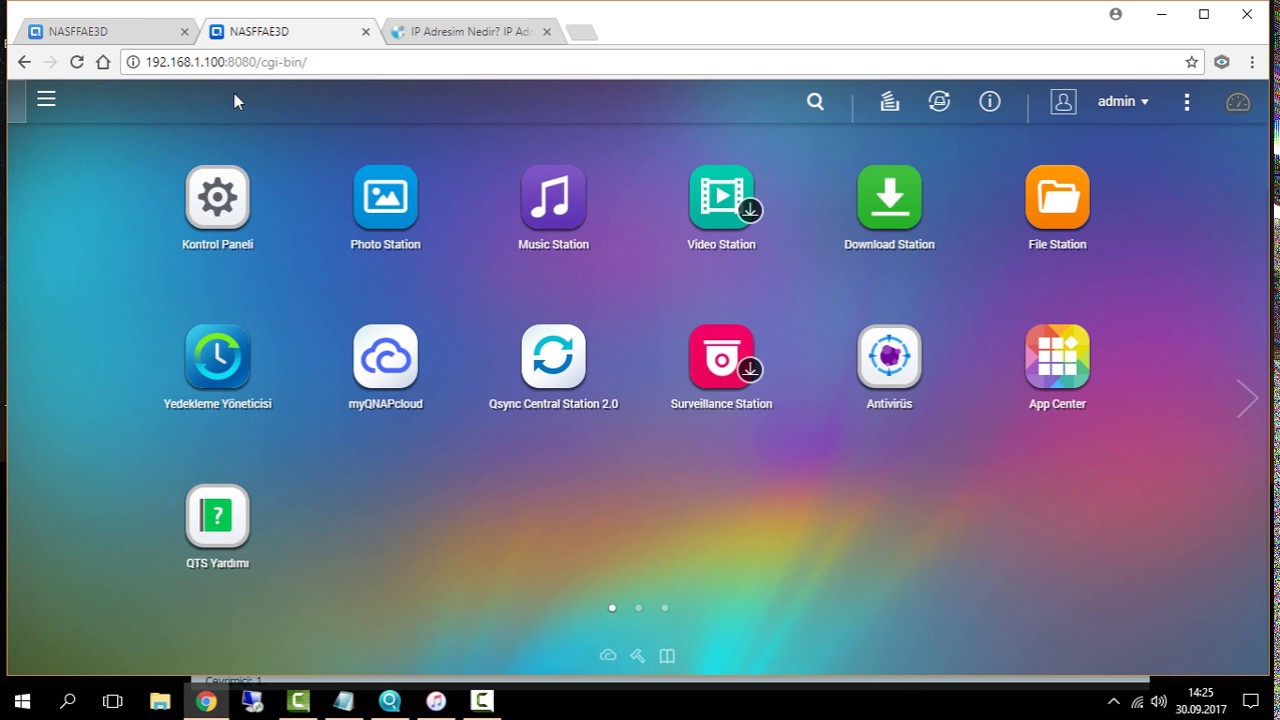Open Surveillance Station icon
Screen dimensions: 1280x720
[721, 356]
